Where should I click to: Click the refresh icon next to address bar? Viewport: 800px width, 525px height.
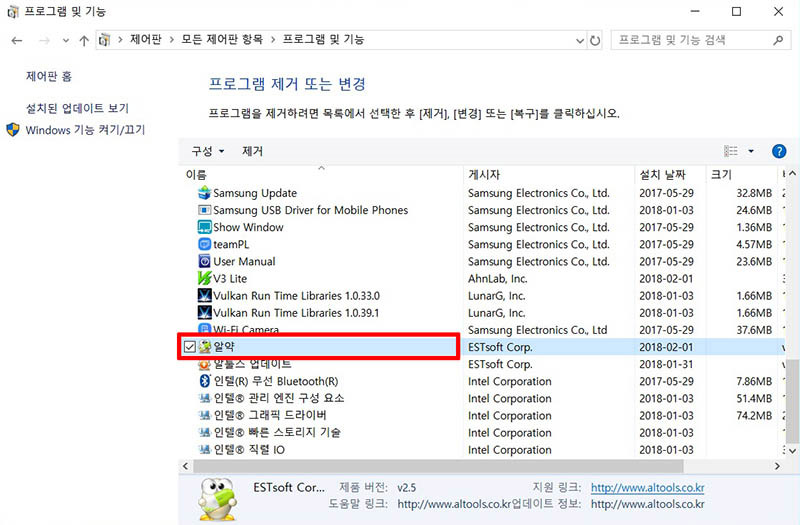[596, 40]
